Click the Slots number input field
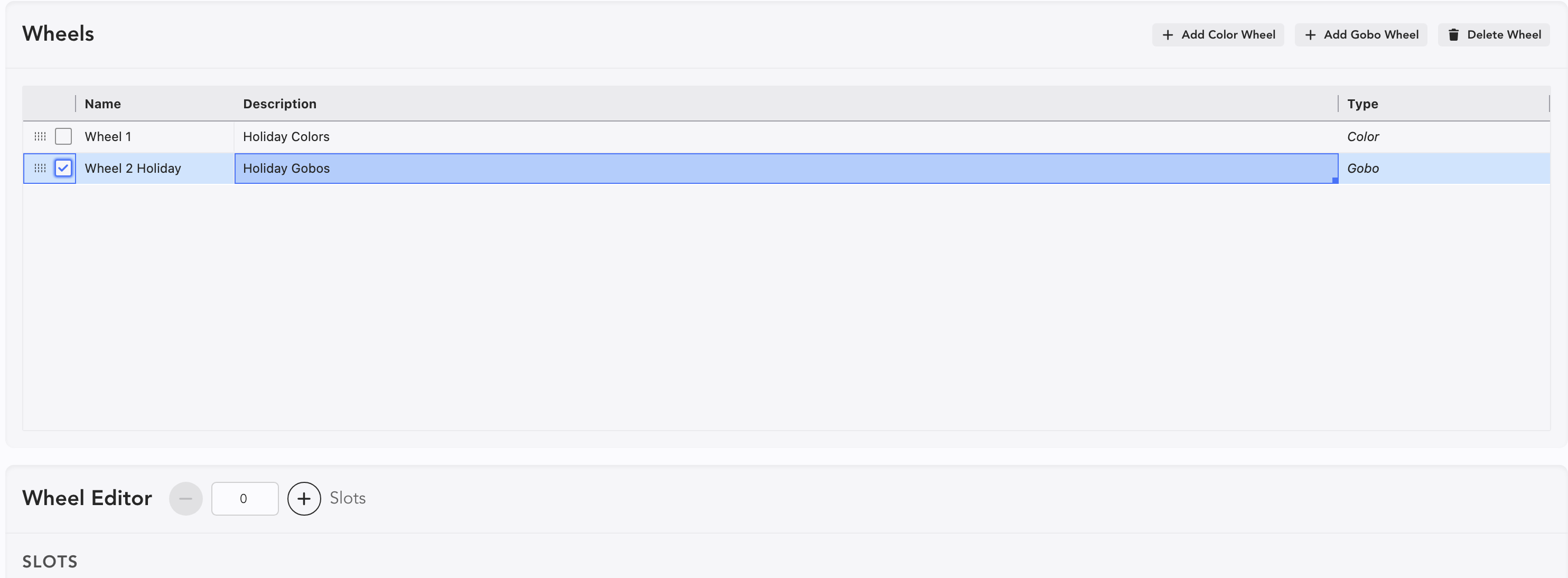Image resolution: width=1568 pixels, height=578 pixels. click(x=245, y=498)
